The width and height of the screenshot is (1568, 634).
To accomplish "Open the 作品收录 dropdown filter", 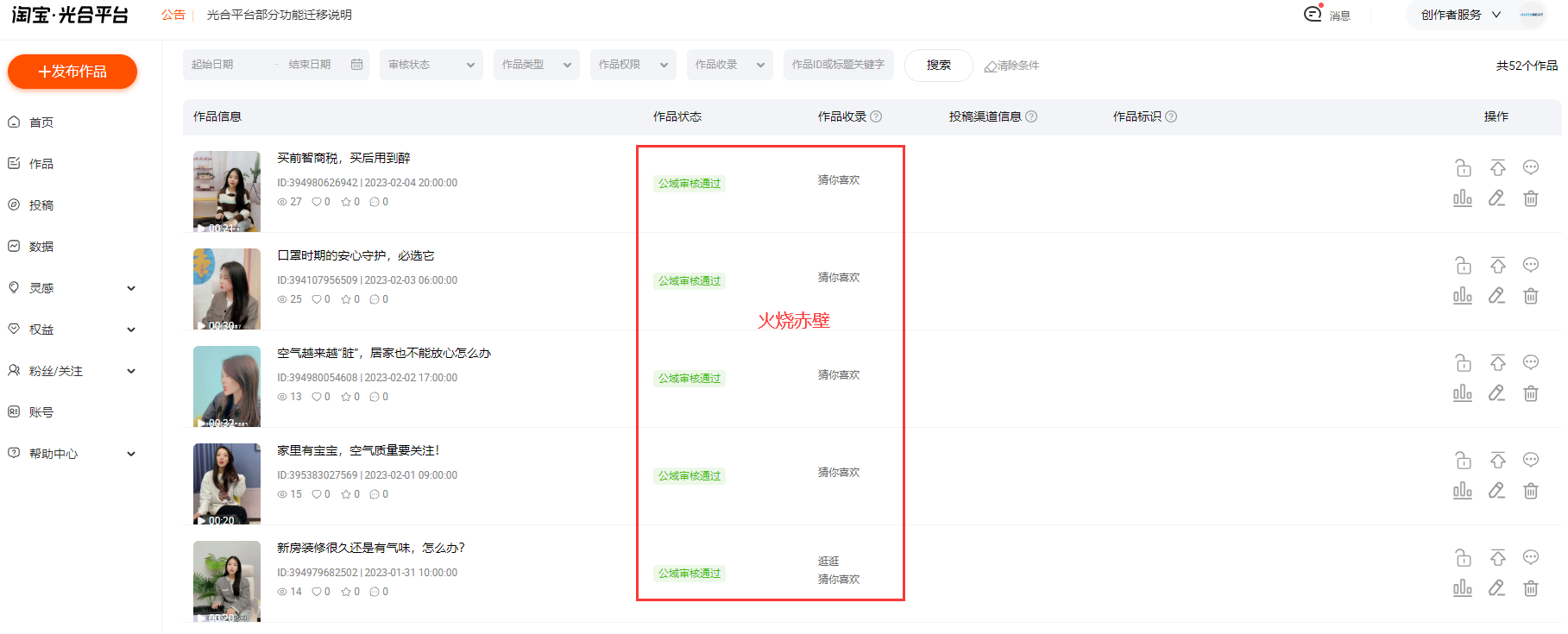I will click(x=730, y=65).
